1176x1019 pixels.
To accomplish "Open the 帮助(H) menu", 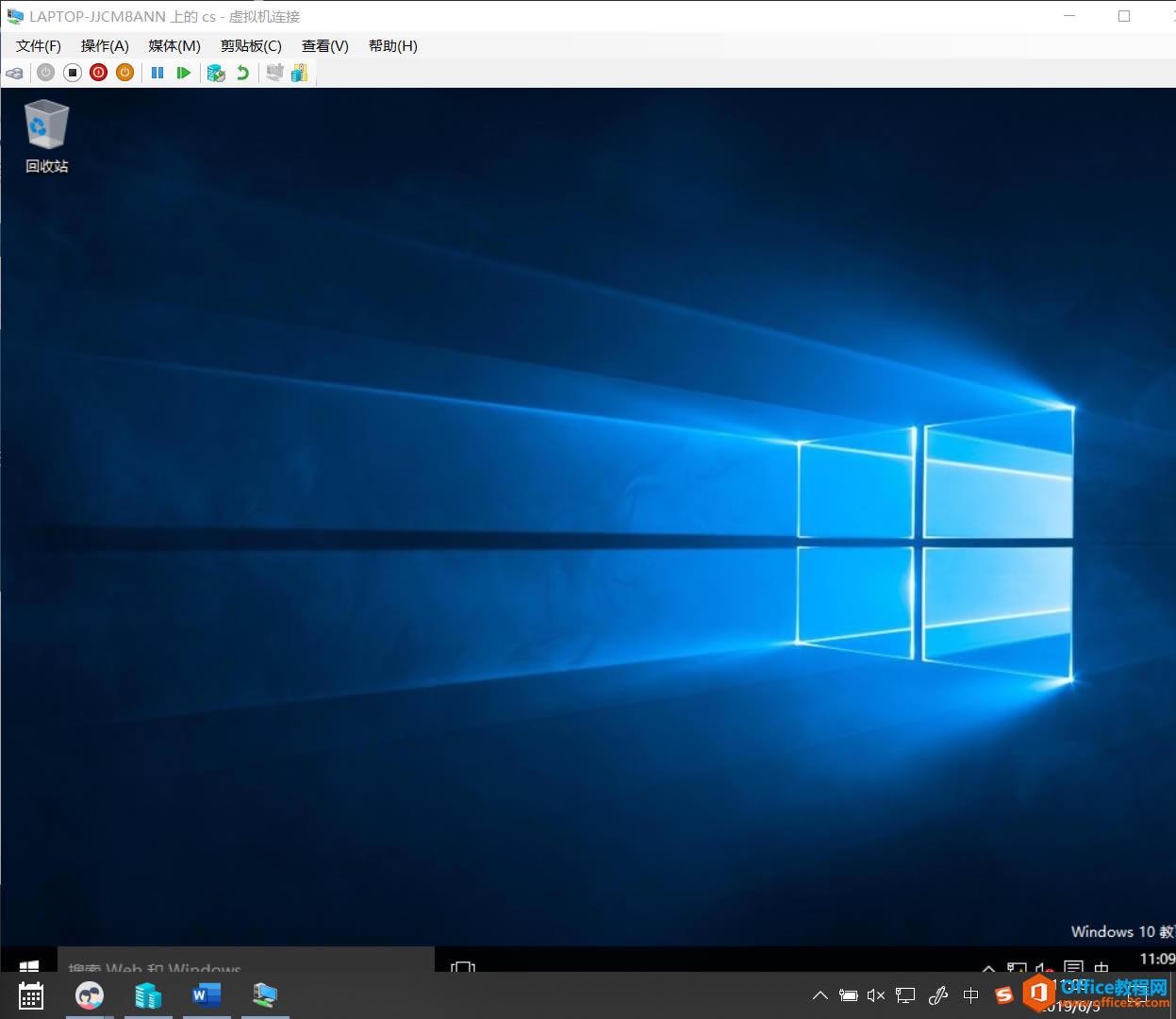I will (393, 46).
